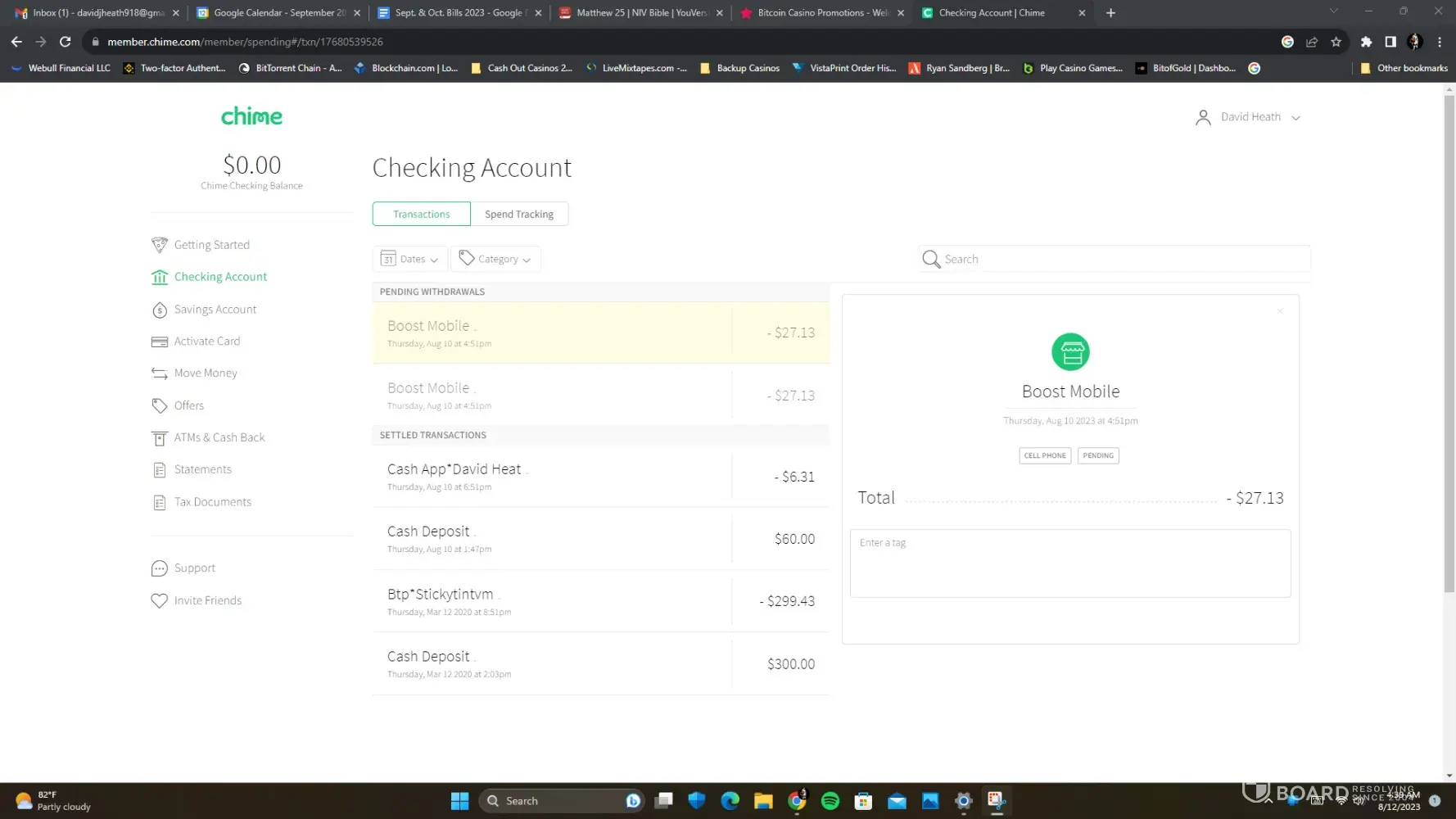Click the Savings Account coin icon
Viewport: 1456px width, 819px height.
[159, 310]
